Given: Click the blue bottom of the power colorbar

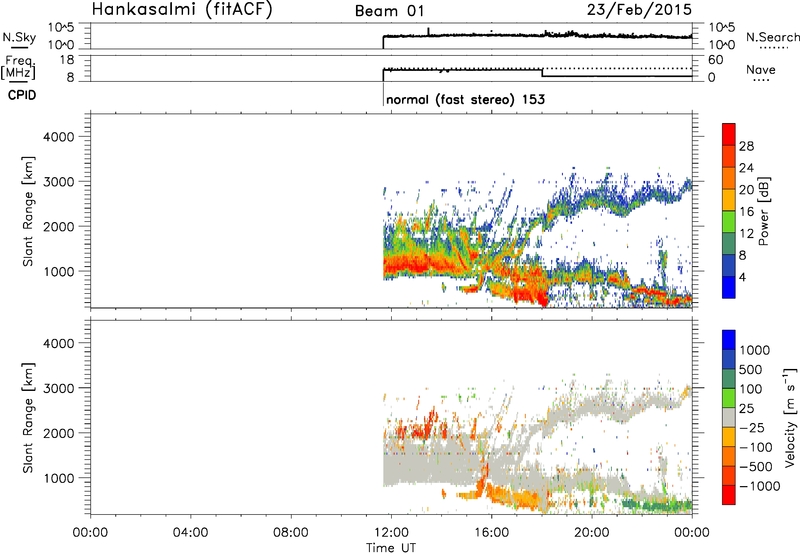Looking at the screenshot, I should (729, 287).
